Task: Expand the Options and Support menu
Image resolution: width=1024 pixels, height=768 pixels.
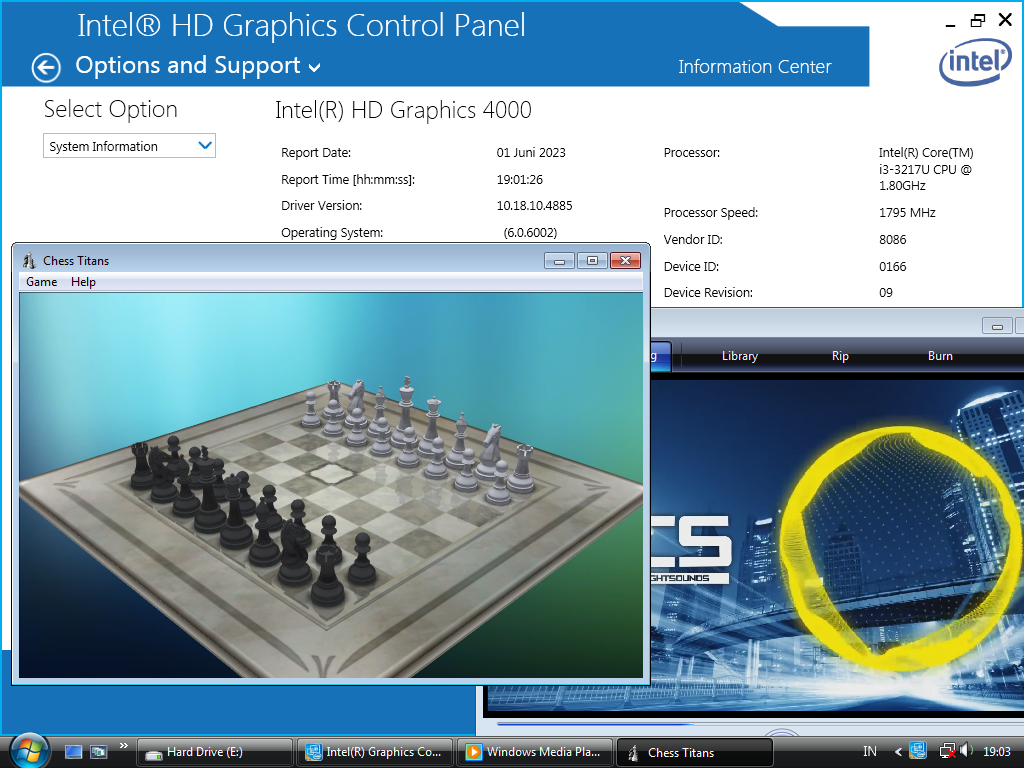Action: (x=314, y=68)
